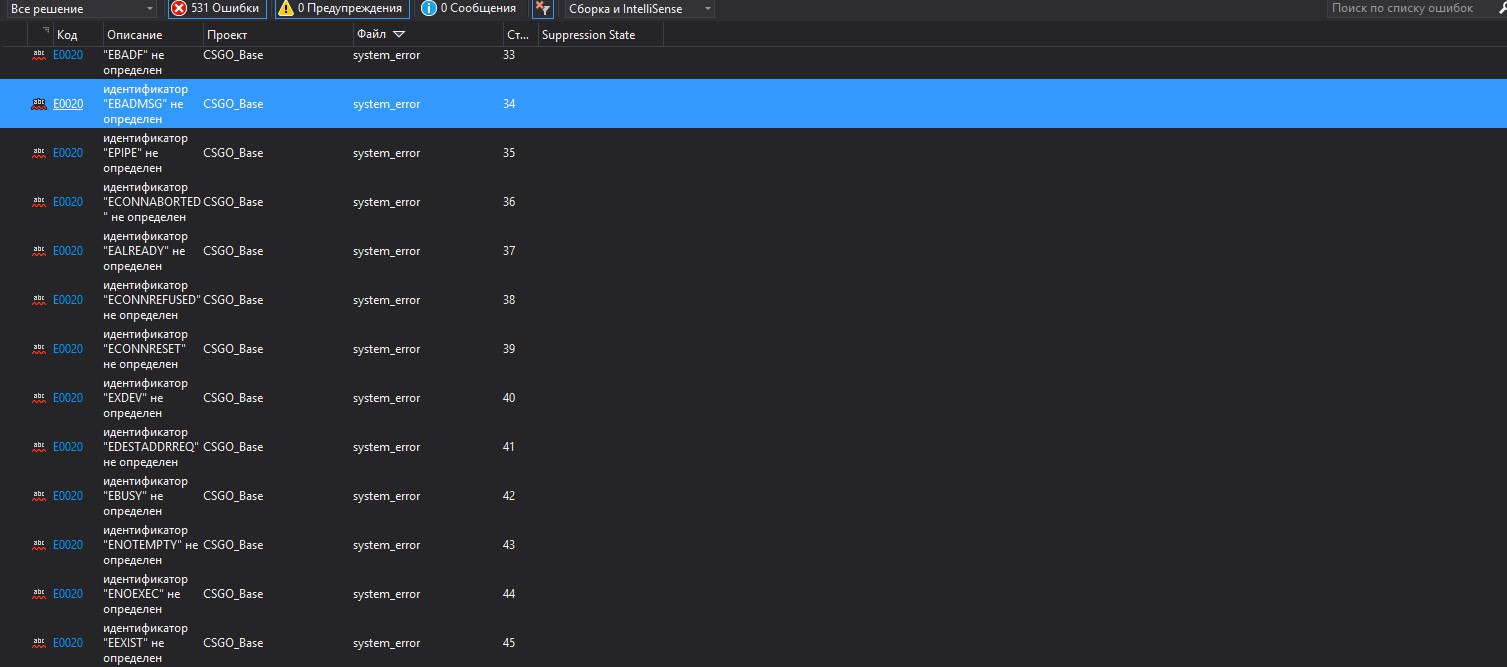Click the error icon in the ENOTEMPTY row

pos(40,545)
